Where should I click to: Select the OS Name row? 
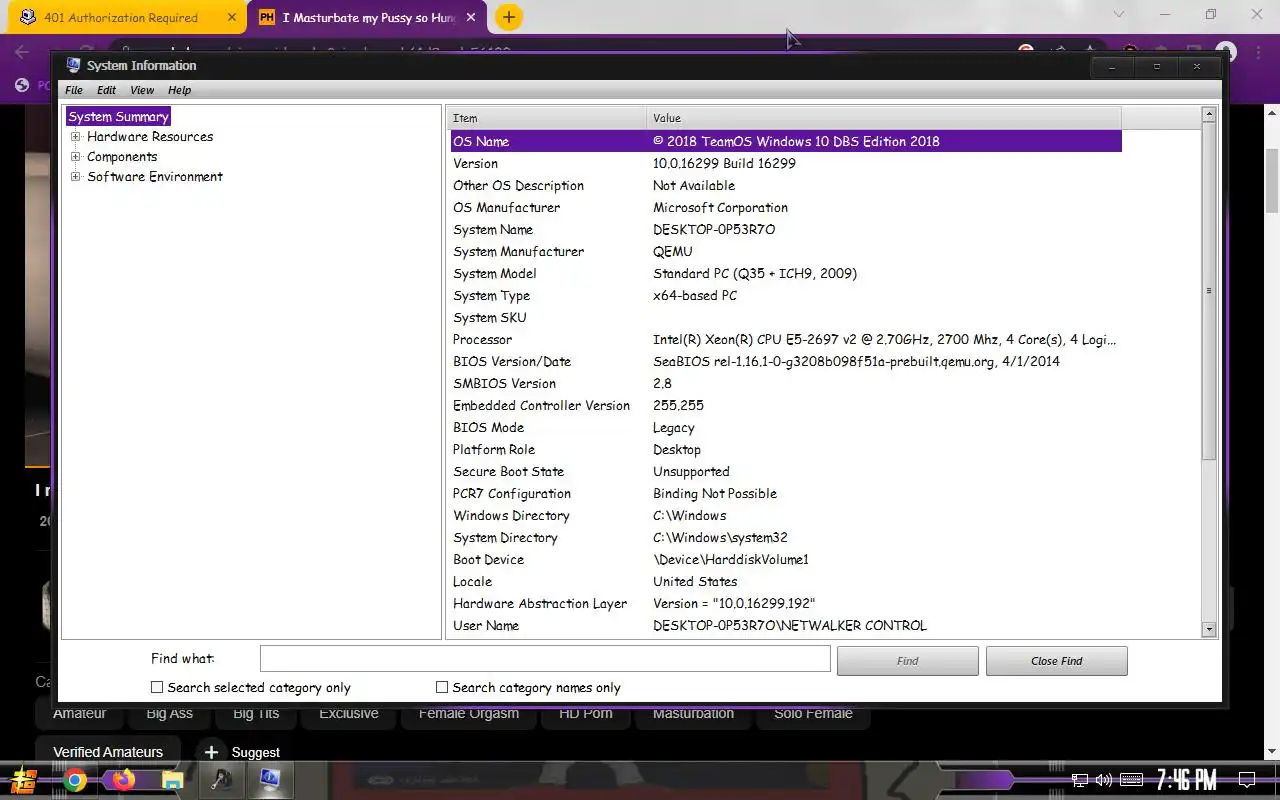coord(786,141)
